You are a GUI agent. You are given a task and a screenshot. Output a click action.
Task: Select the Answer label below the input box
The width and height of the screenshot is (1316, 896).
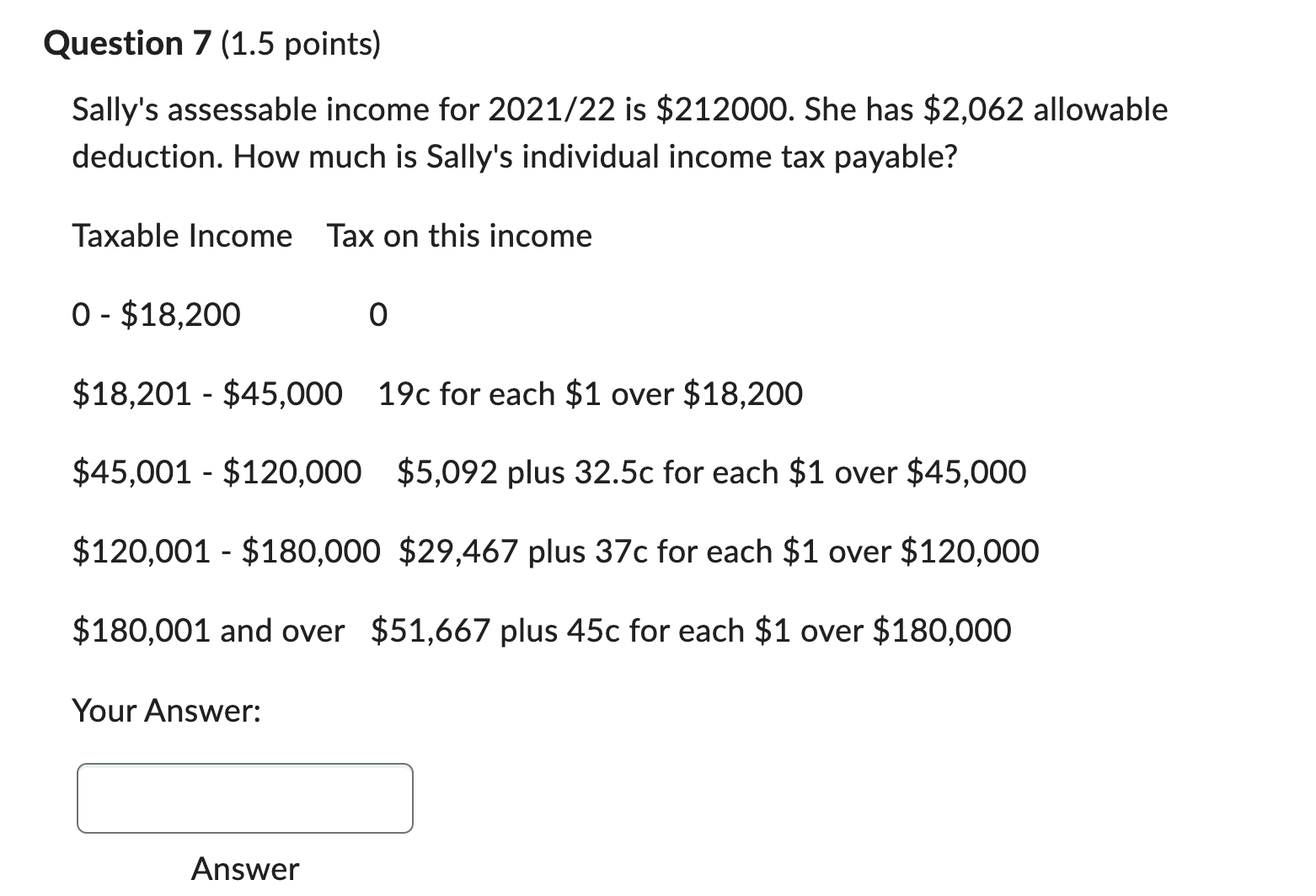pyautogui.click(x=243, y=868)
